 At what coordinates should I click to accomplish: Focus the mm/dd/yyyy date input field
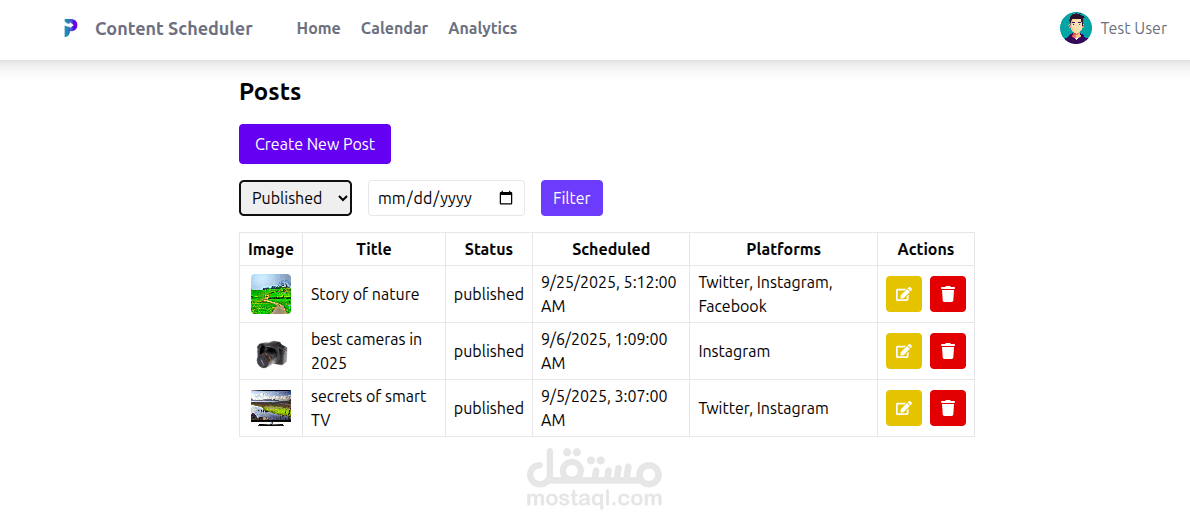click(x=446, y=198)
